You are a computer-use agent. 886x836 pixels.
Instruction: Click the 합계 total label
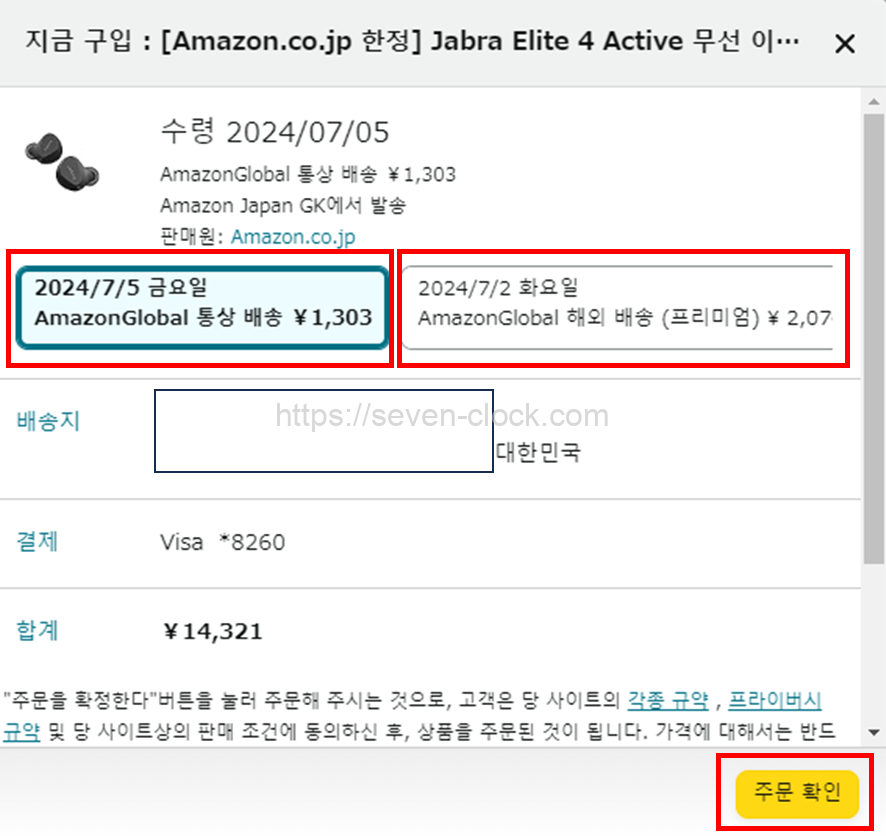click(37, 630)
